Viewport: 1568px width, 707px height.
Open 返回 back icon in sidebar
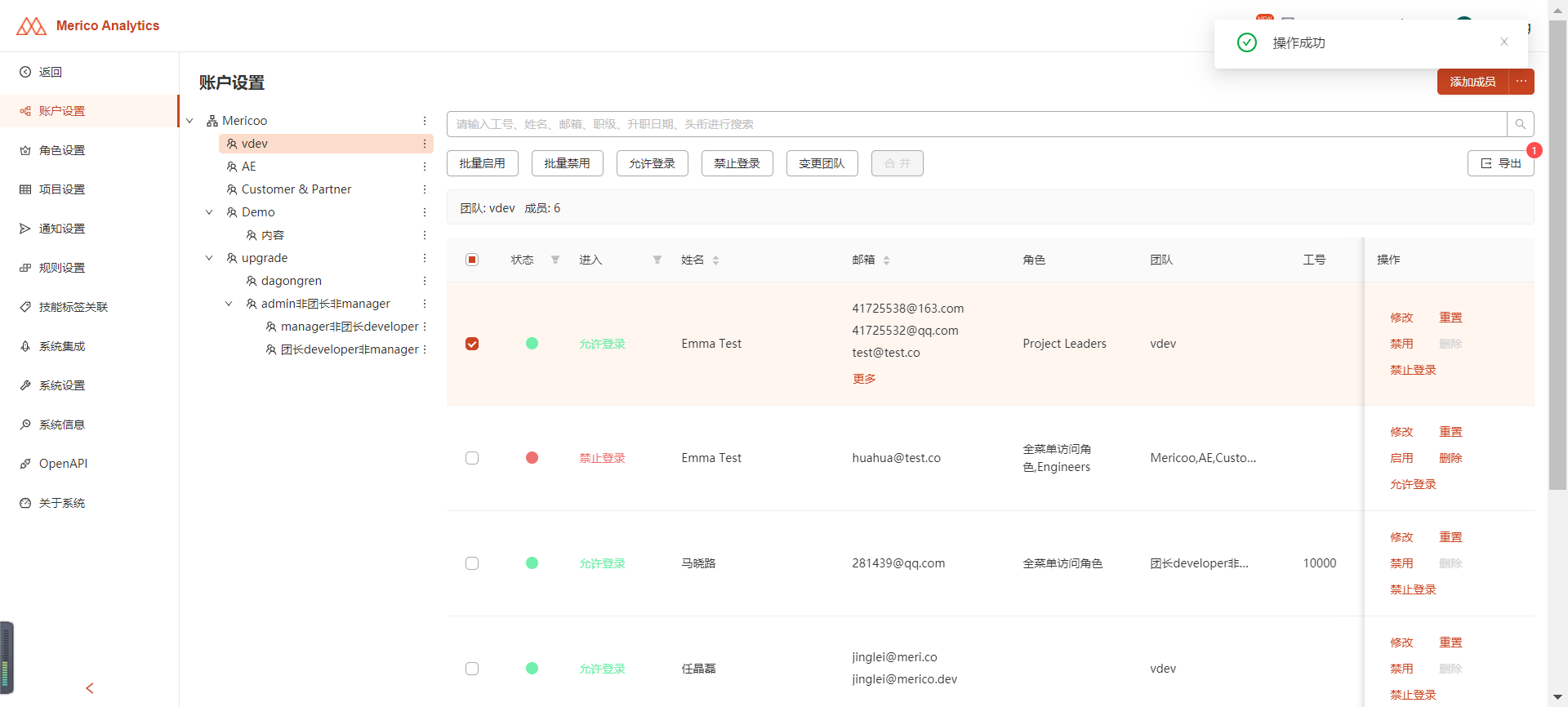click(x=25, y=72)
